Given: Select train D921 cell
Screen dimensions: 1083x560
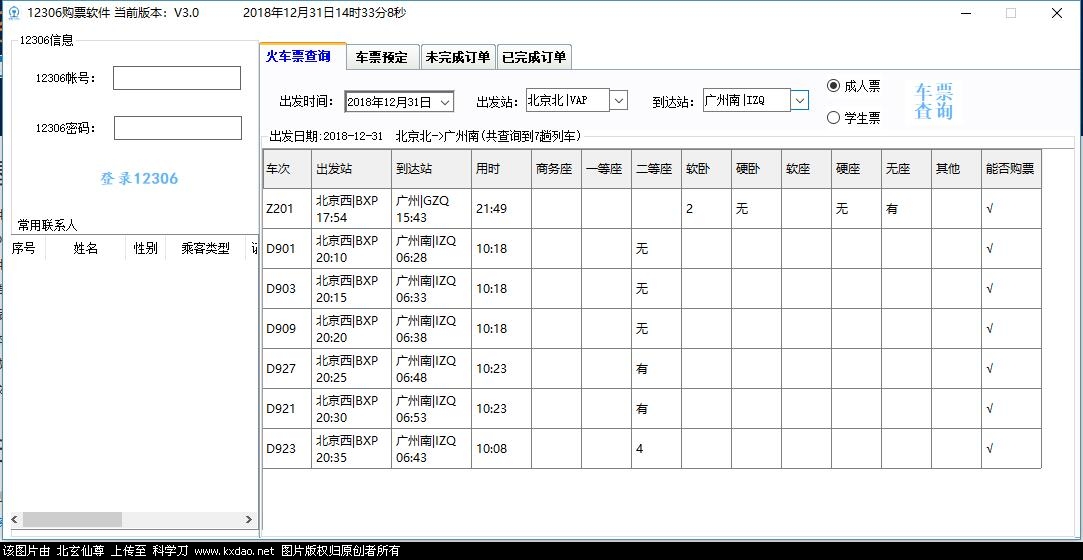Looking at the screenshot, I should [x=287, y=409].
